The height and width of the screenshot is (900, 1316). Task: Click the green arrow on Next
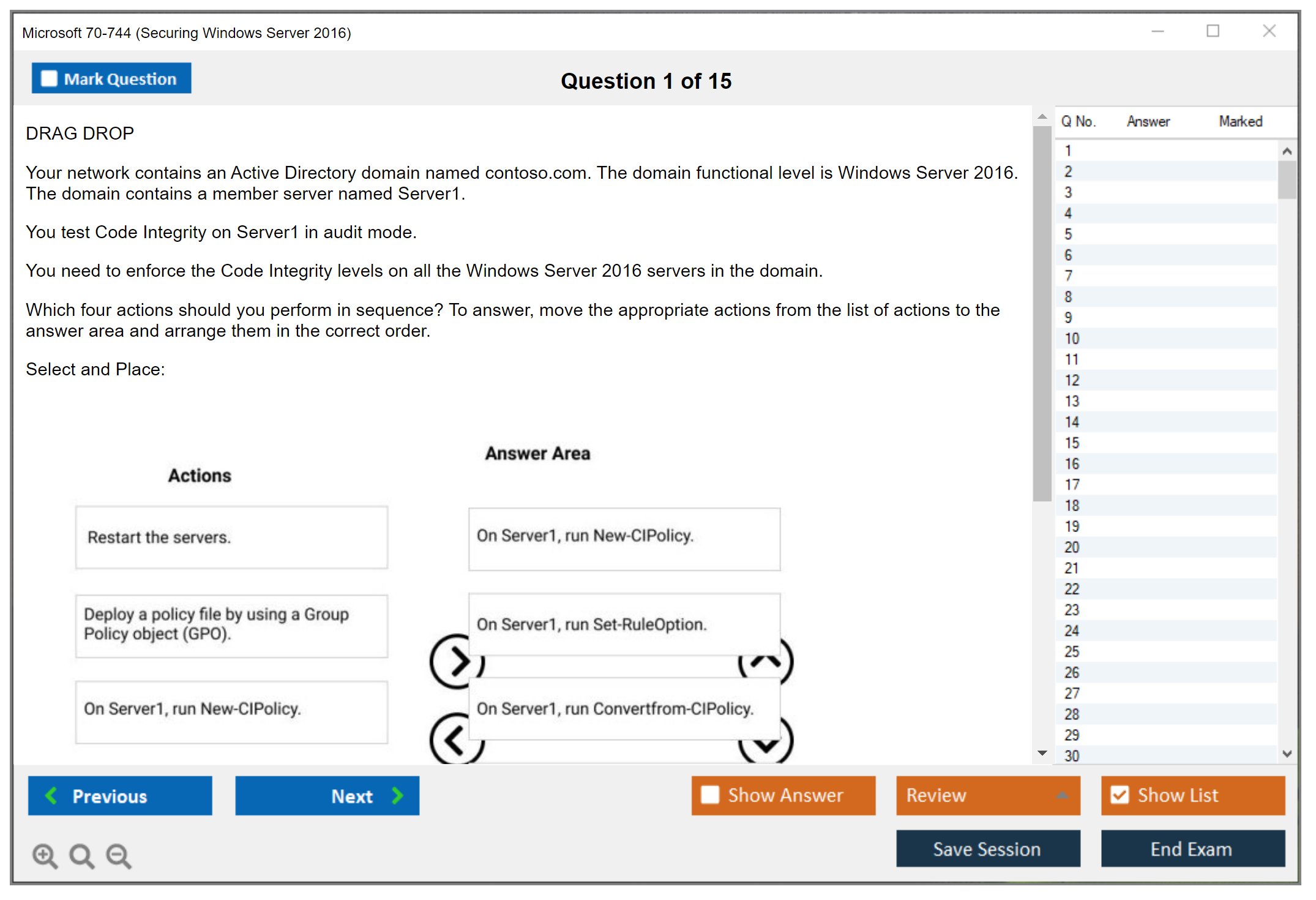398,795
